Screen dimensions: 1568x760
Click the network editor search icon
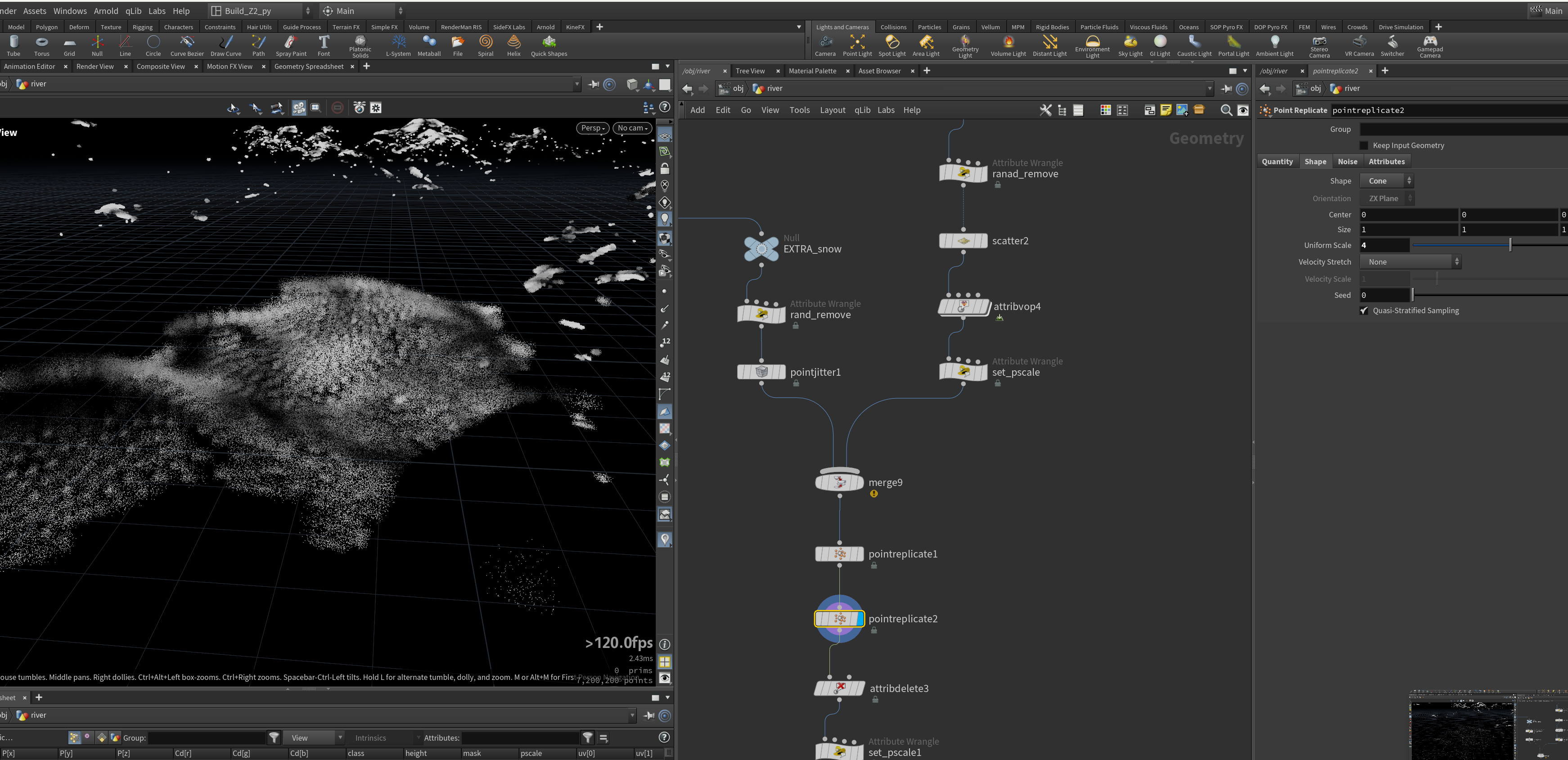(x=1226, y=110)
